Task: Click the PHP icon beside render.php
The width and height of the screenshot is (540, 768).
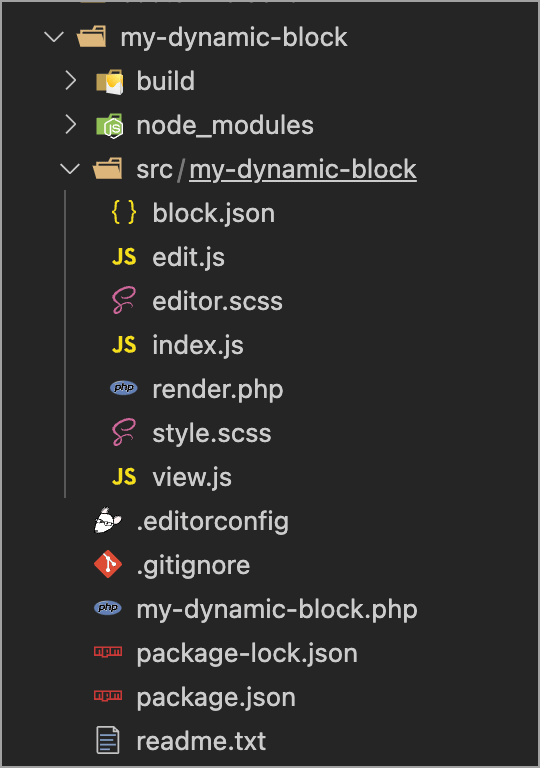Action: (x=123, y=388)
